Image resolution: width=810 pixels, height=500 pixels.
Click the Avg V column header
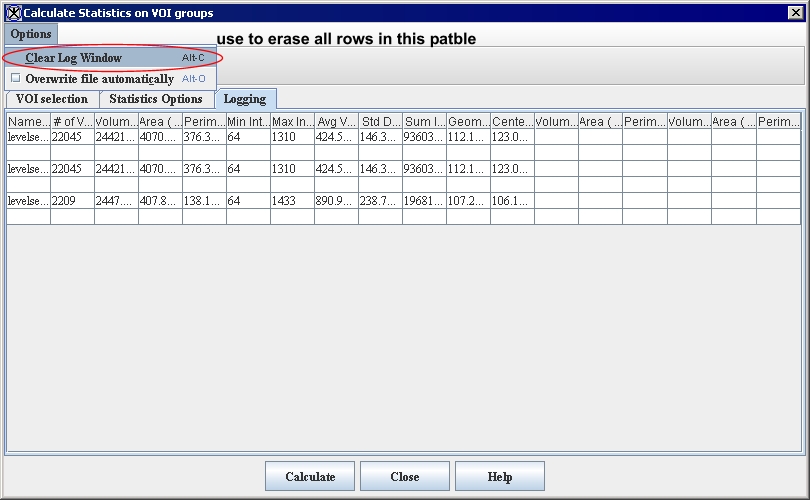(x=336, y=121)
